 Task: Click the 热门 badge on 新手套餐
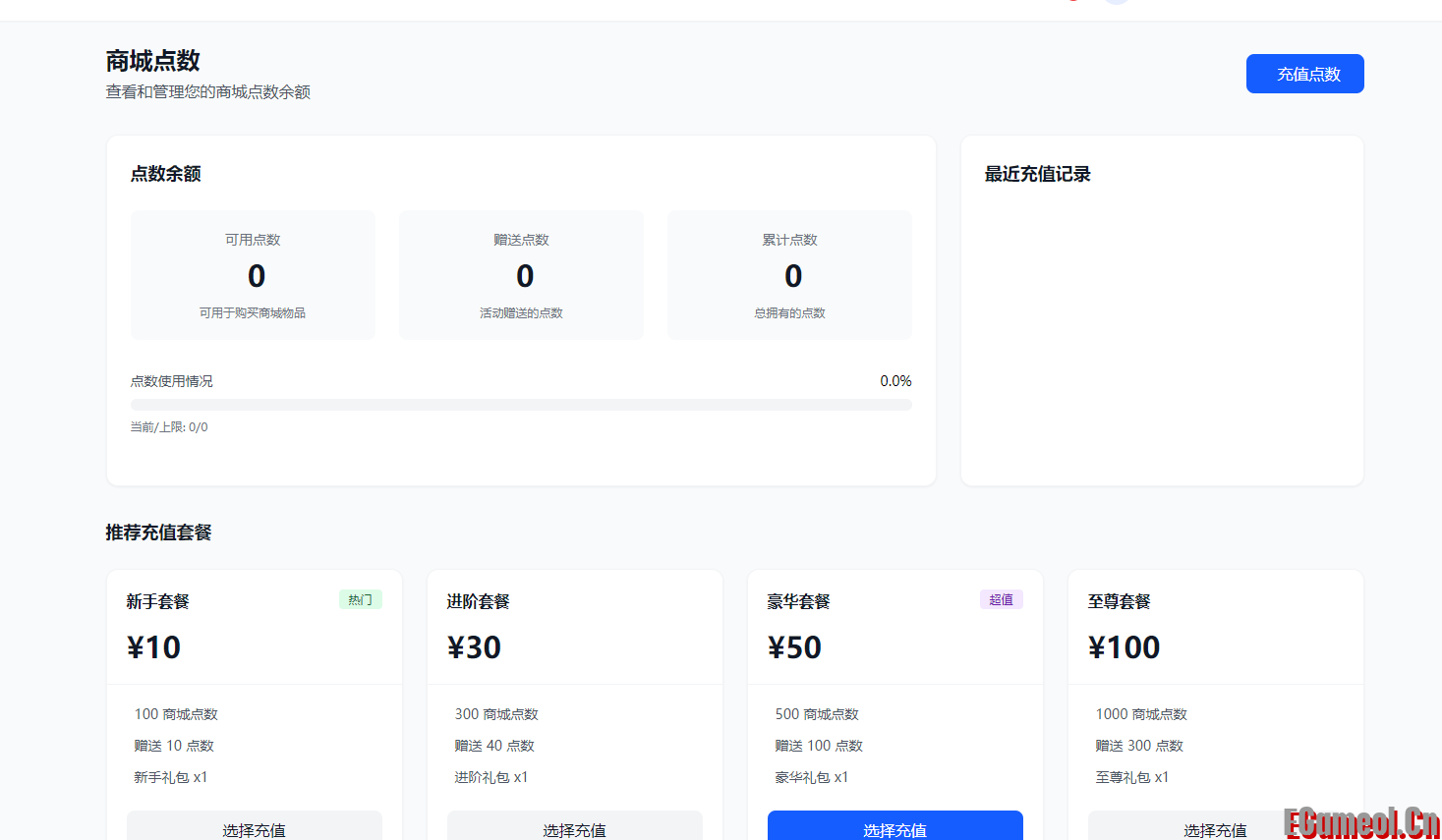pos(361,599)
